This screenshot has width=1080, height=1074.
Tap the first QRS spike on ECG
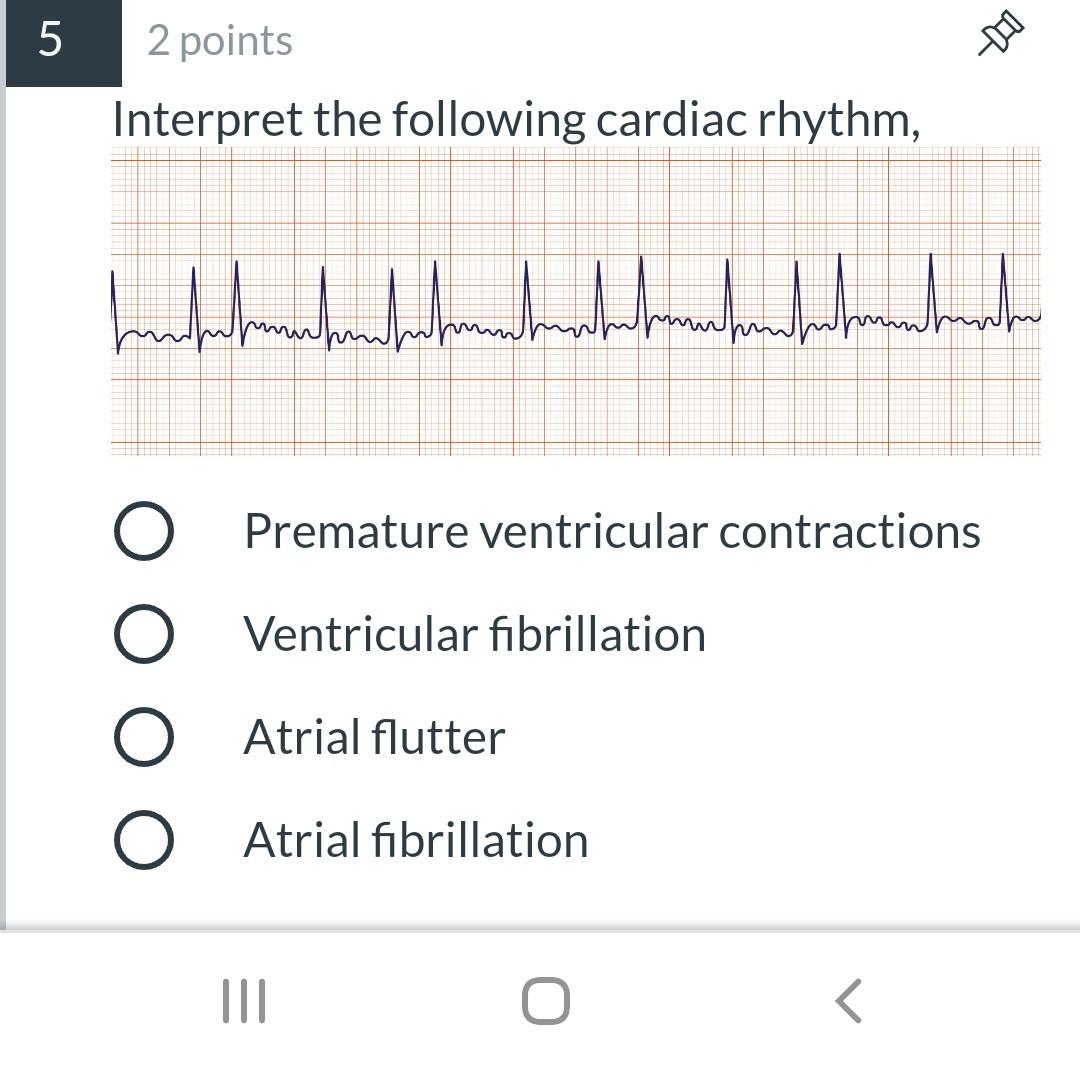coord(114,310)
